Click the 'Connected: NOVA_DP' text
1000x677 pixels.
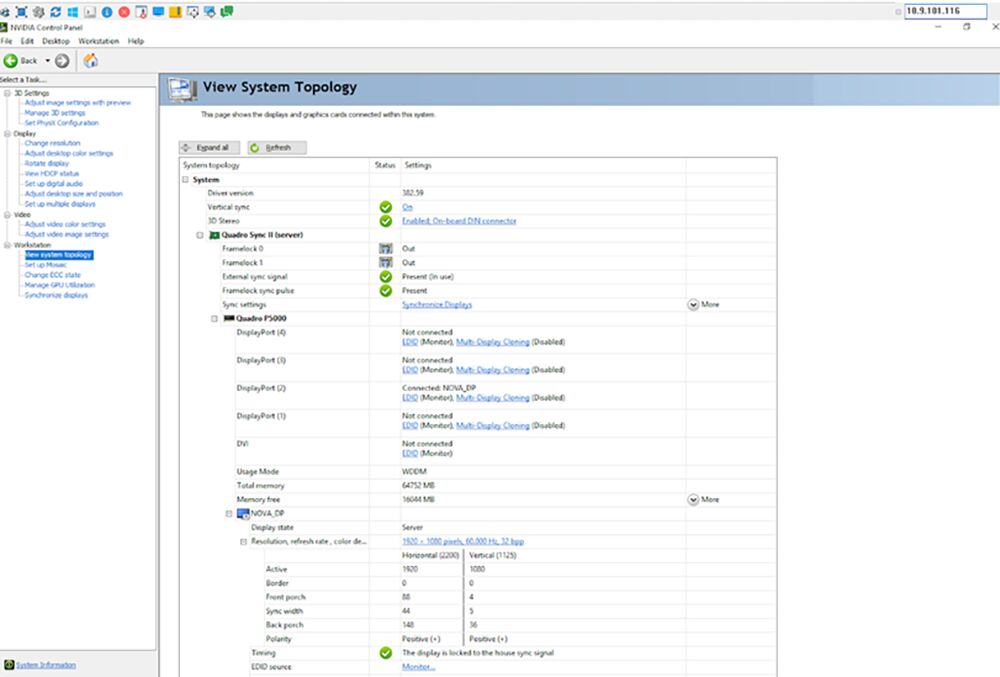pyautogui.click(x=439, y=388)
